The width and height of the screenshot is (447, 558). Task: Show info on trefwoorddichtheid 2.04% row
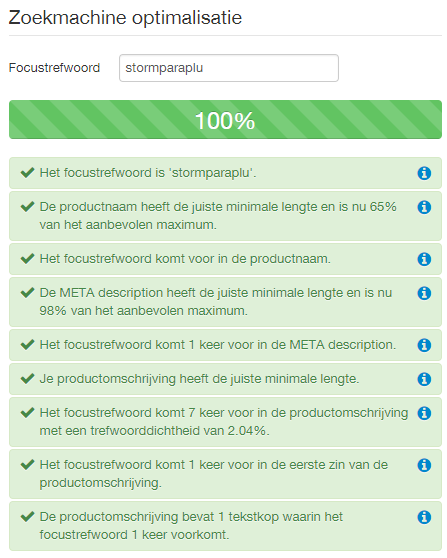[424, 413]
